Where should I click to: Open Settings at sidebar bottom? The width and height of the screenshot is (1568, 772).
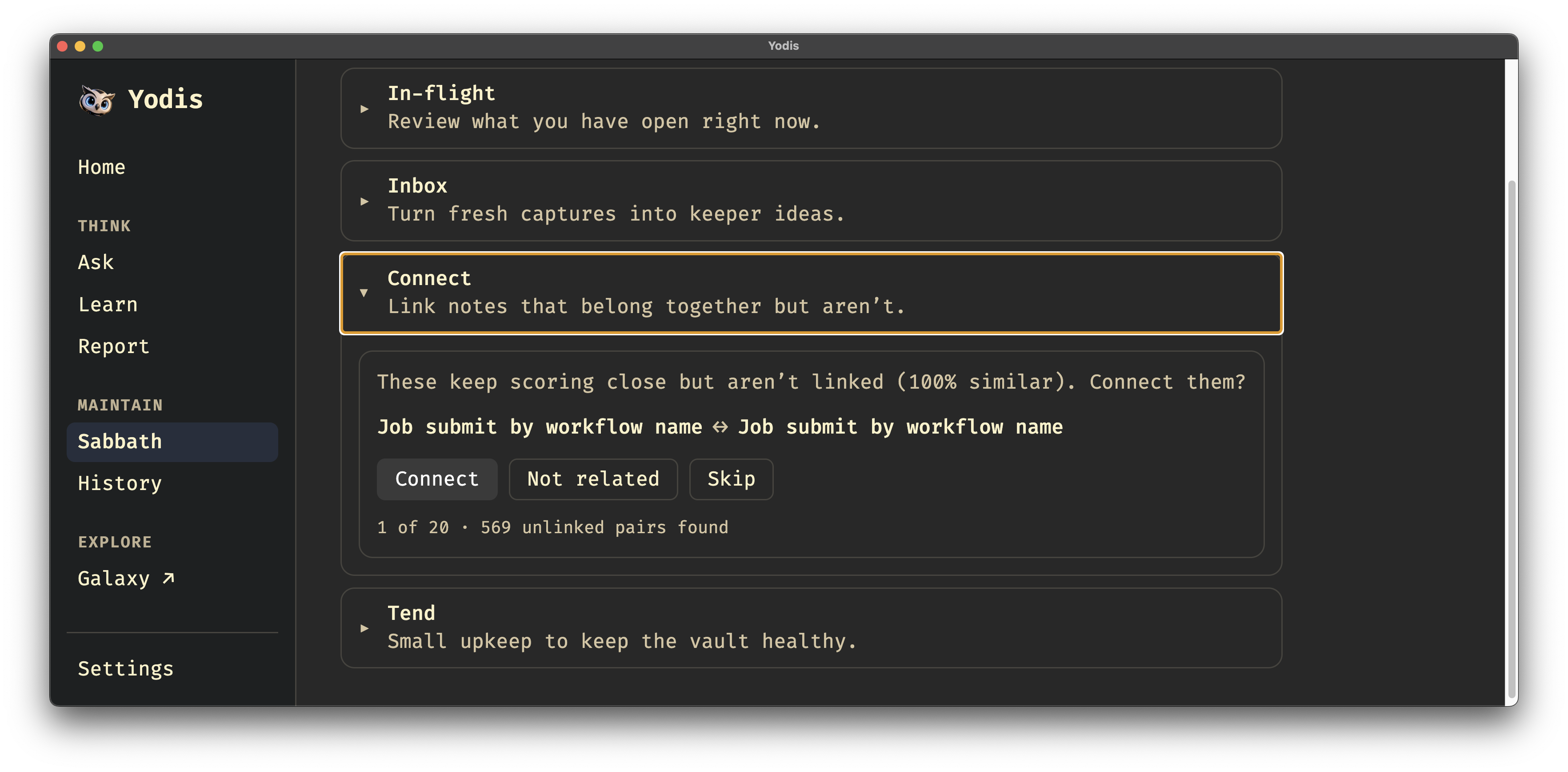tap(125, 668)
